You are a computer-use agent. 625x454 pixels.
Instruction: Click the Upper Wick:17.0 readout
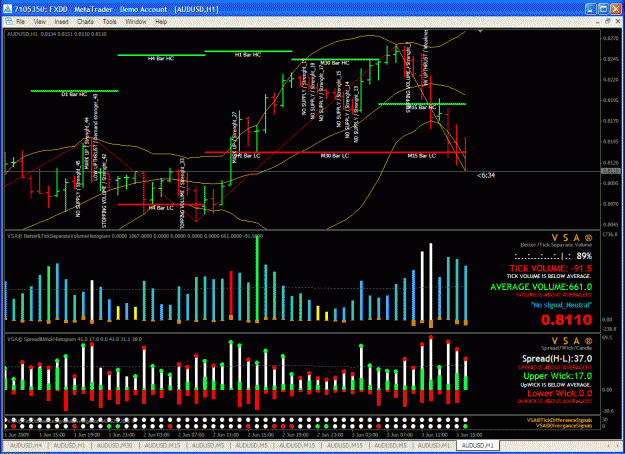[557, 376]
